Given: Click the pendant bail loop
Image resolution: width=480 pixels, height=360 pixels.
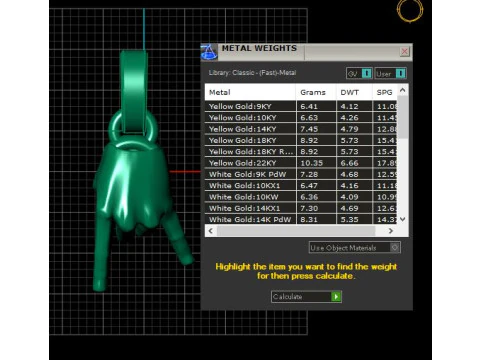Looking at the screenshot, I should (x=134, y=92).
